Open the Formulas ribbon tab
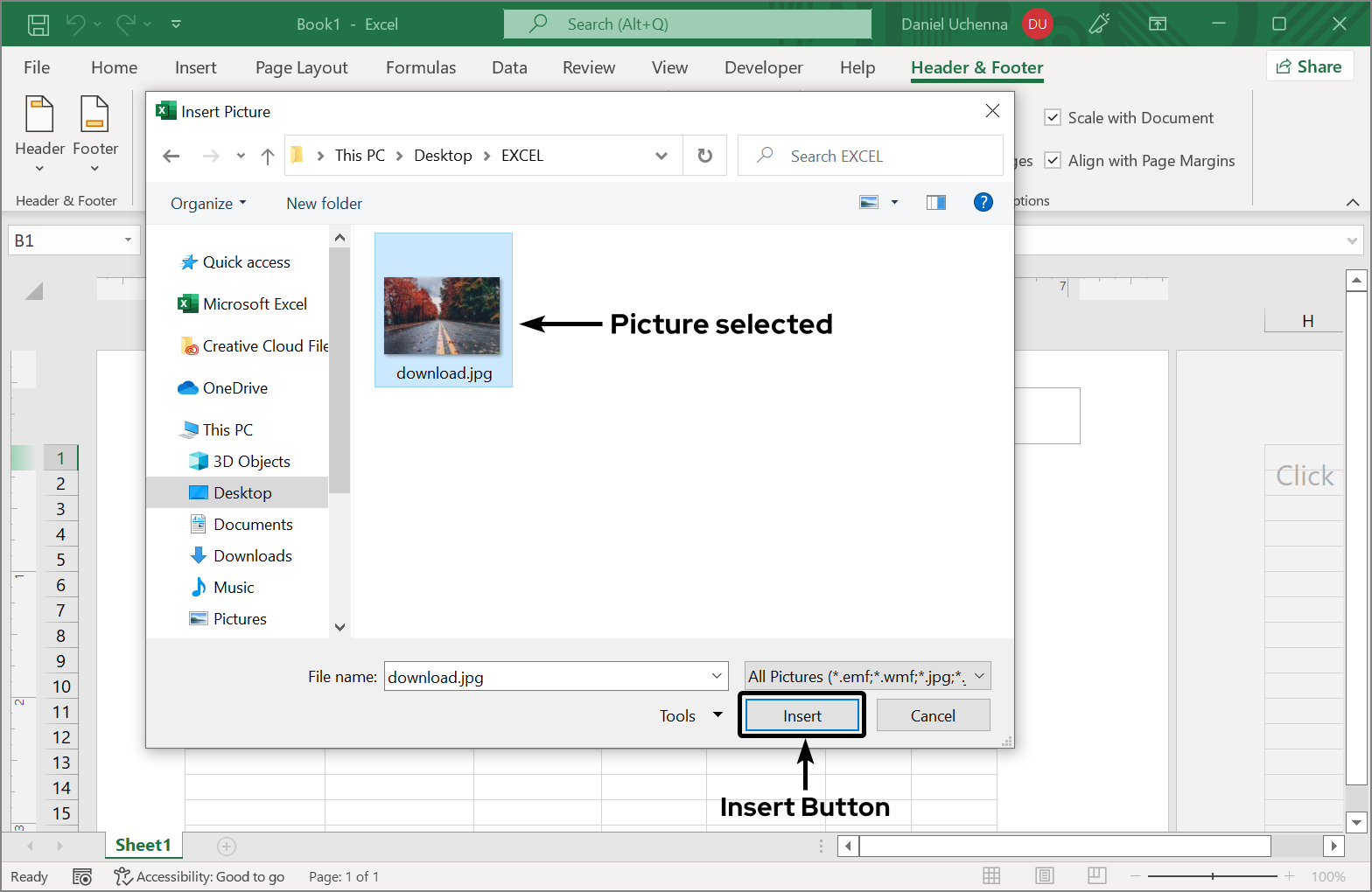 421,67
